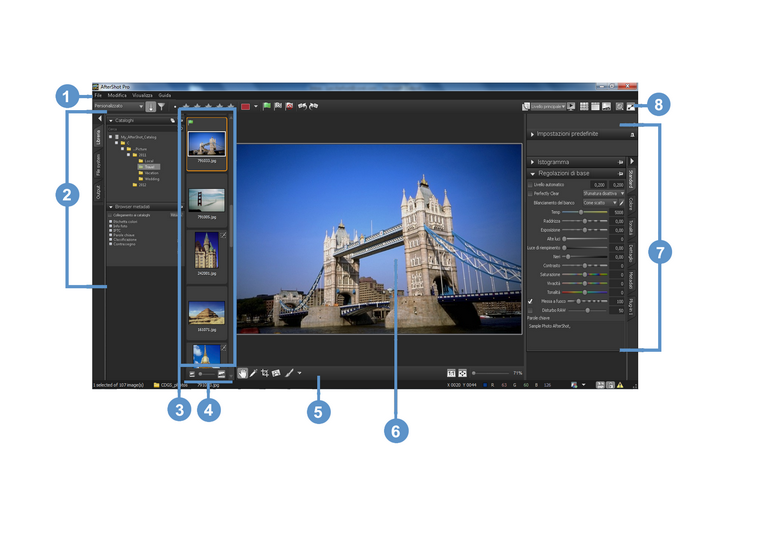This screenshot has height=541, width=764.
Task: Uncheck the Messa a fuoco checkbox
Action: (530, 301)
